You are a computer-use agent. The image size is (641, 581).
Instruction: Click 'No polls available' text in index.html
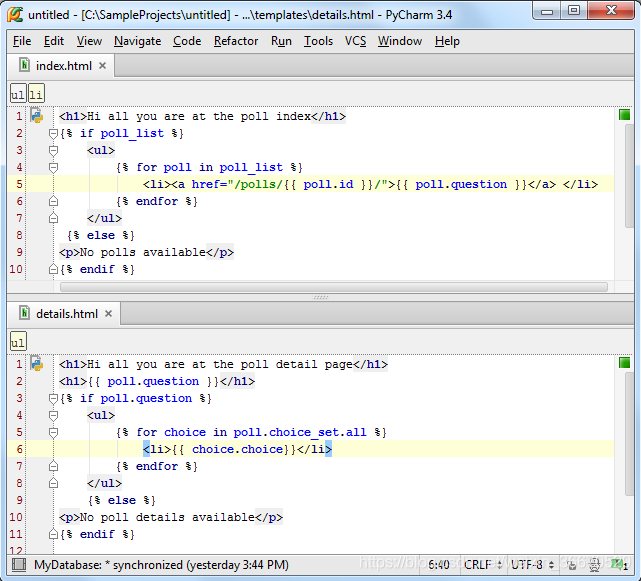142,252
